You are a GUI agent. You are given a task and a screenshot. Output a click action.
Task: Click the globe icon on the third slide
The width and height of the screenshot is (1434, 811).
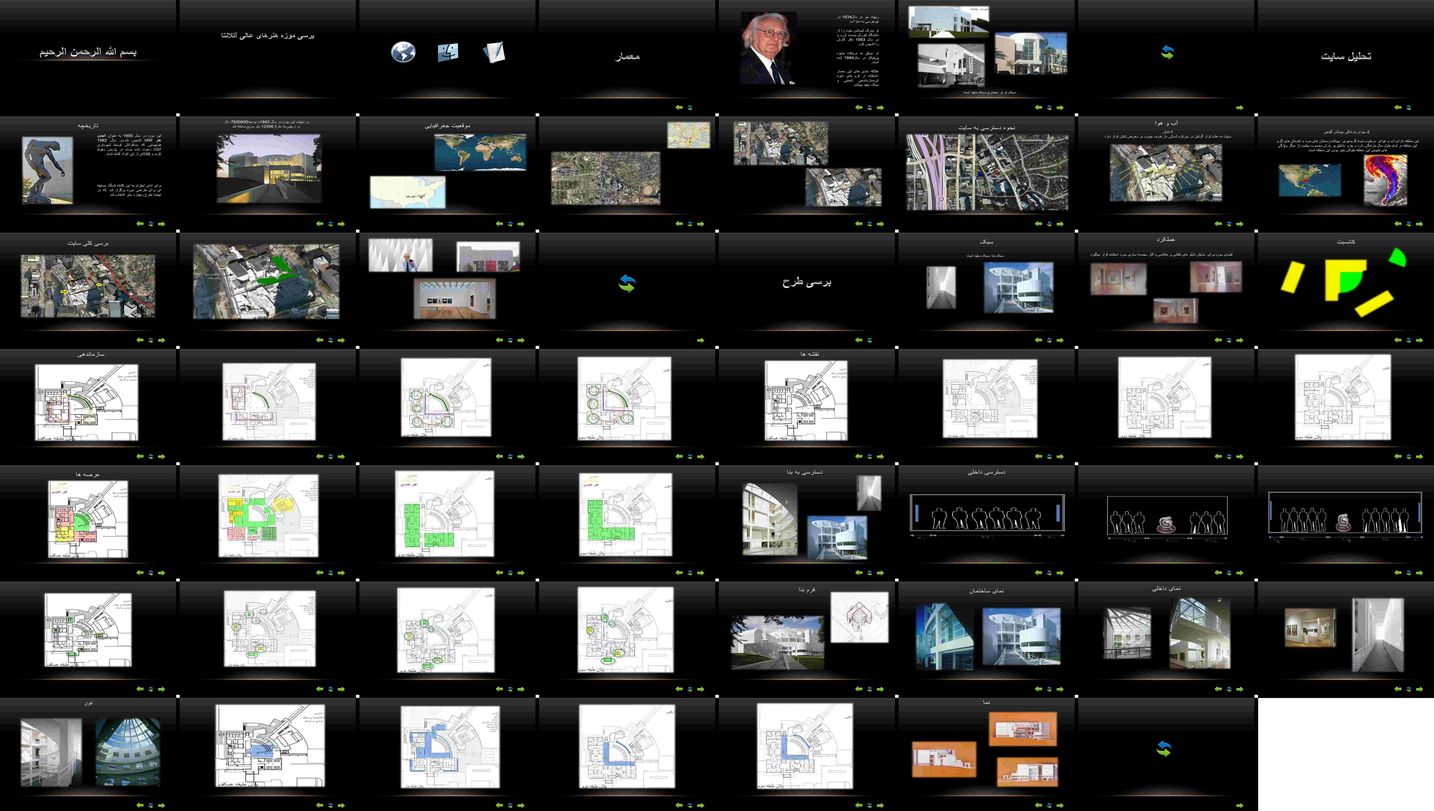[x=403, y=52]
